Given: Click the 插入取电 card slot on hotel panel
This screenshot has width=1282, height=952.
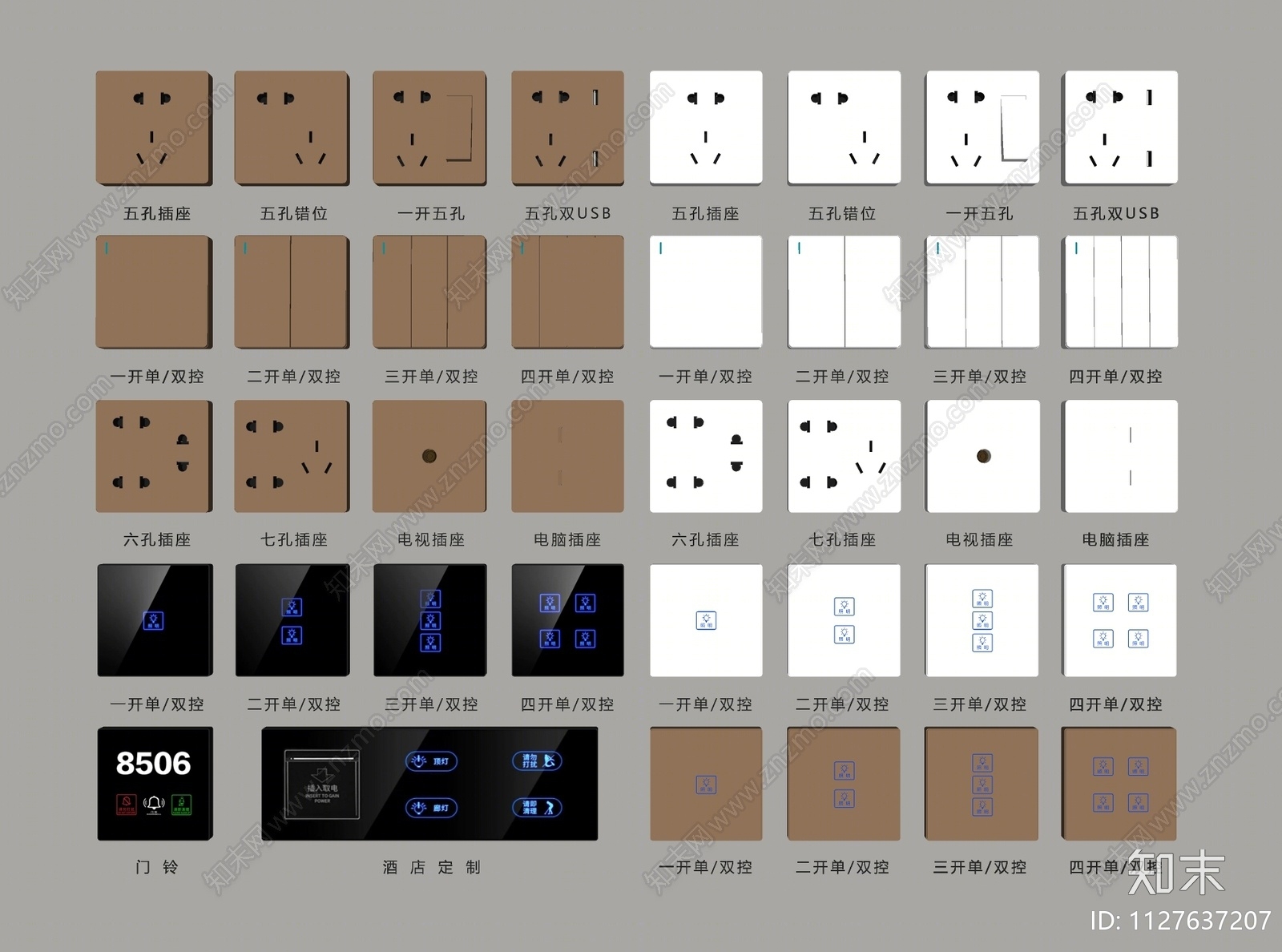Looking at the screenshot, I should (x=322, y=785).
